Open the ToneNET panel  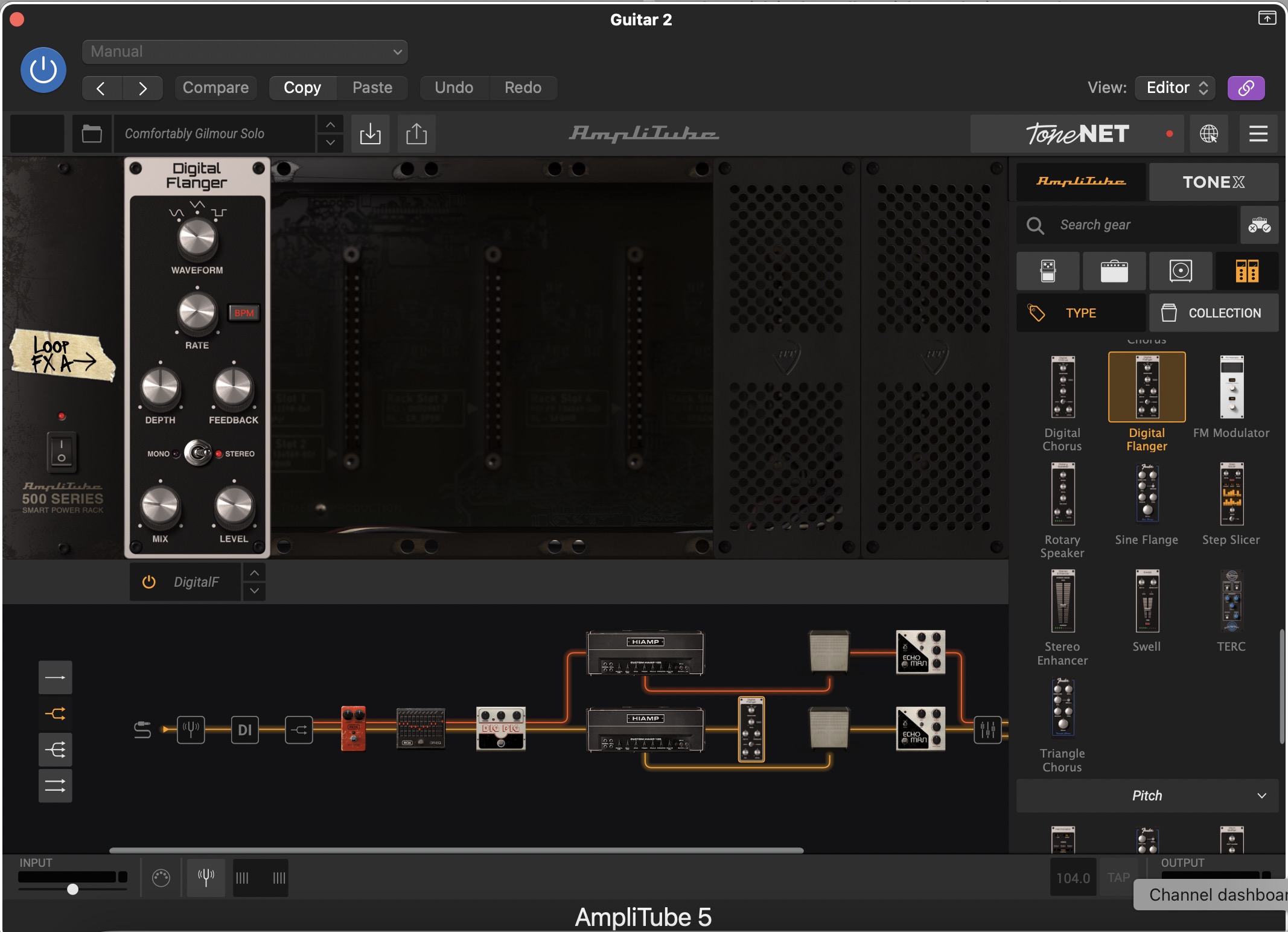click(1077, 133)
